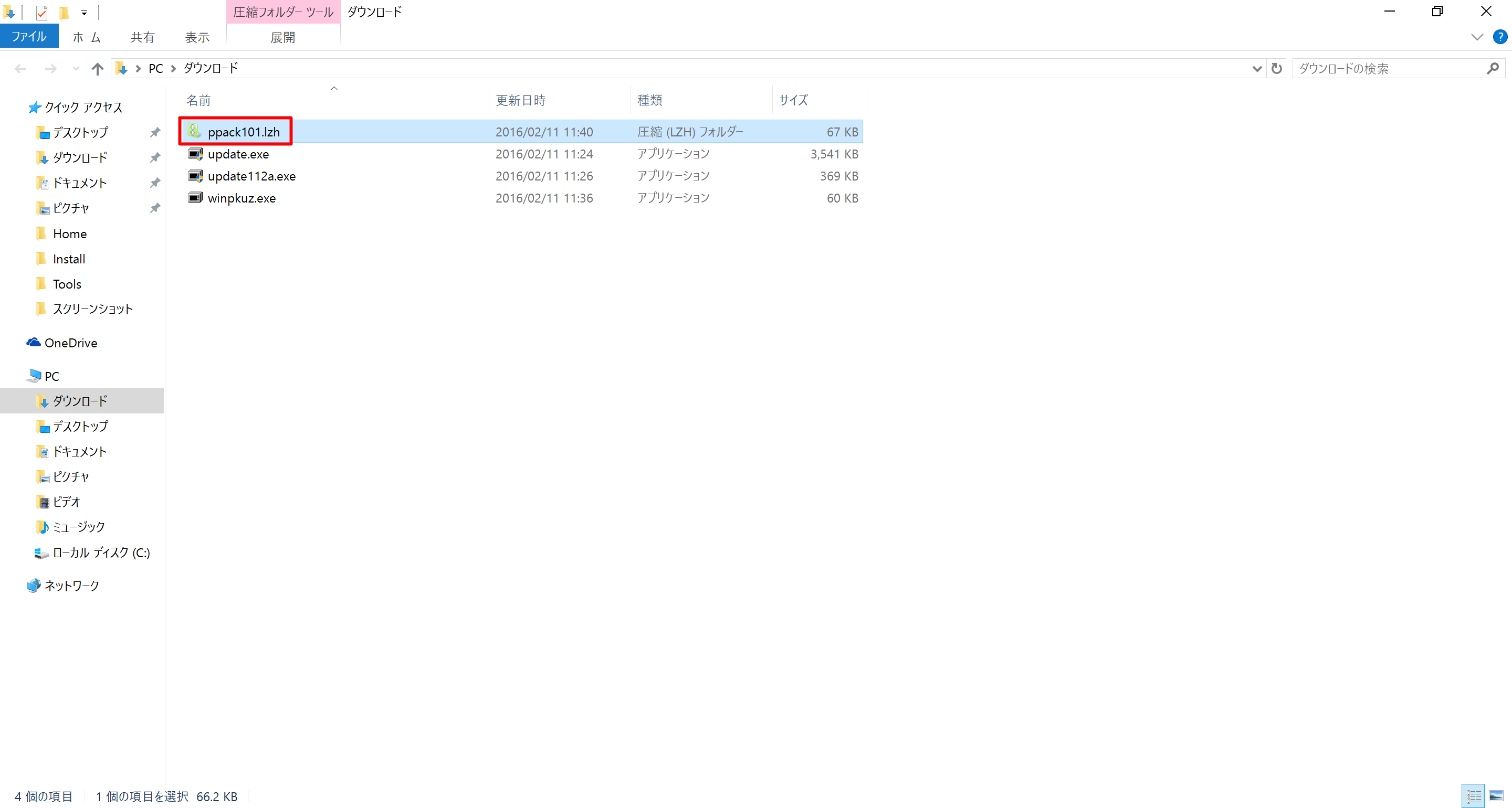Viewport: 1512px width, 808px height.
Task: Select the ppack101.lzh file icon
Action: point(195,132)
